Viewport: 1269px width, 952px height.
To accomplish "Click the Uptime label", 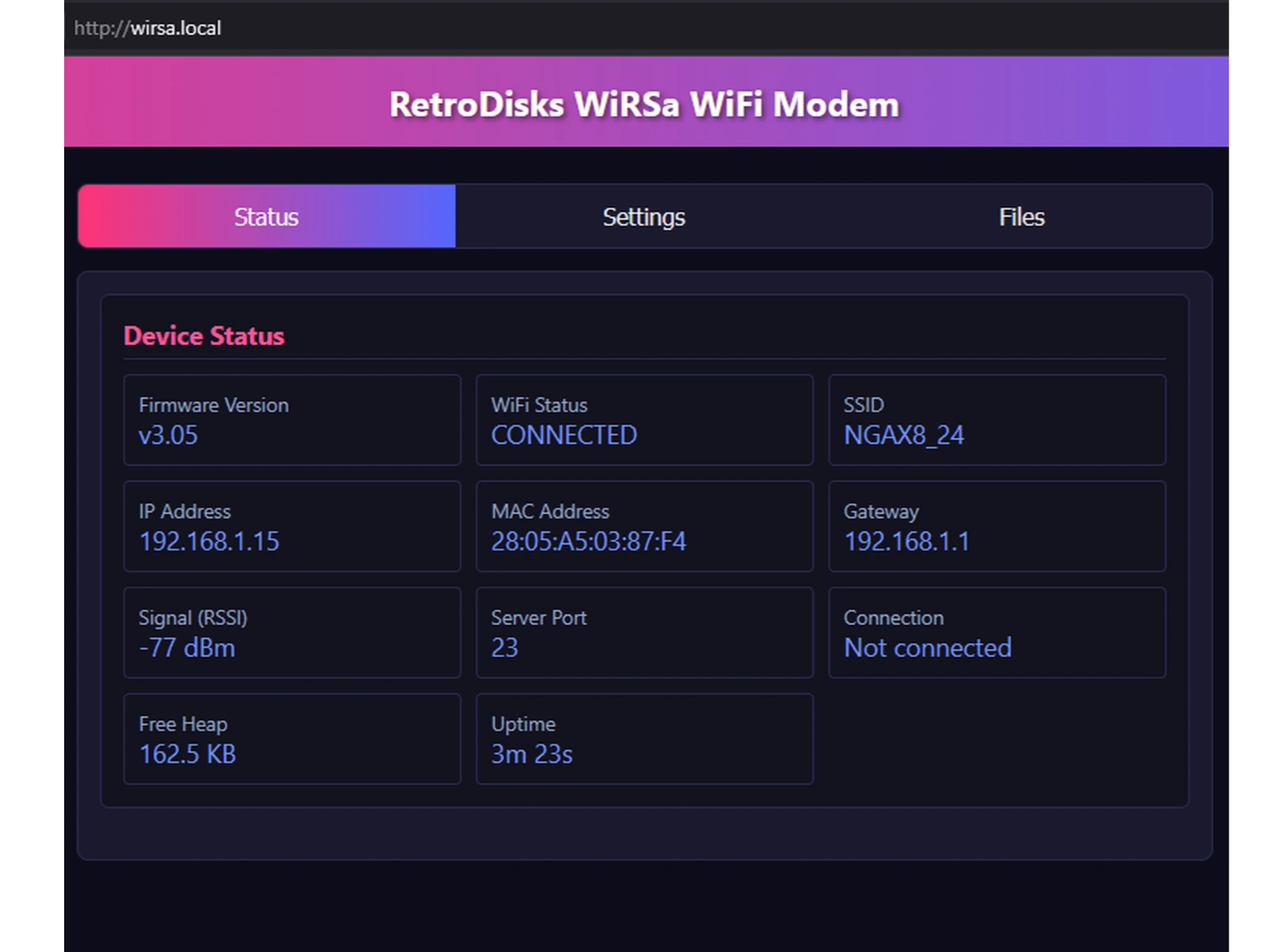I will (524, 725).
